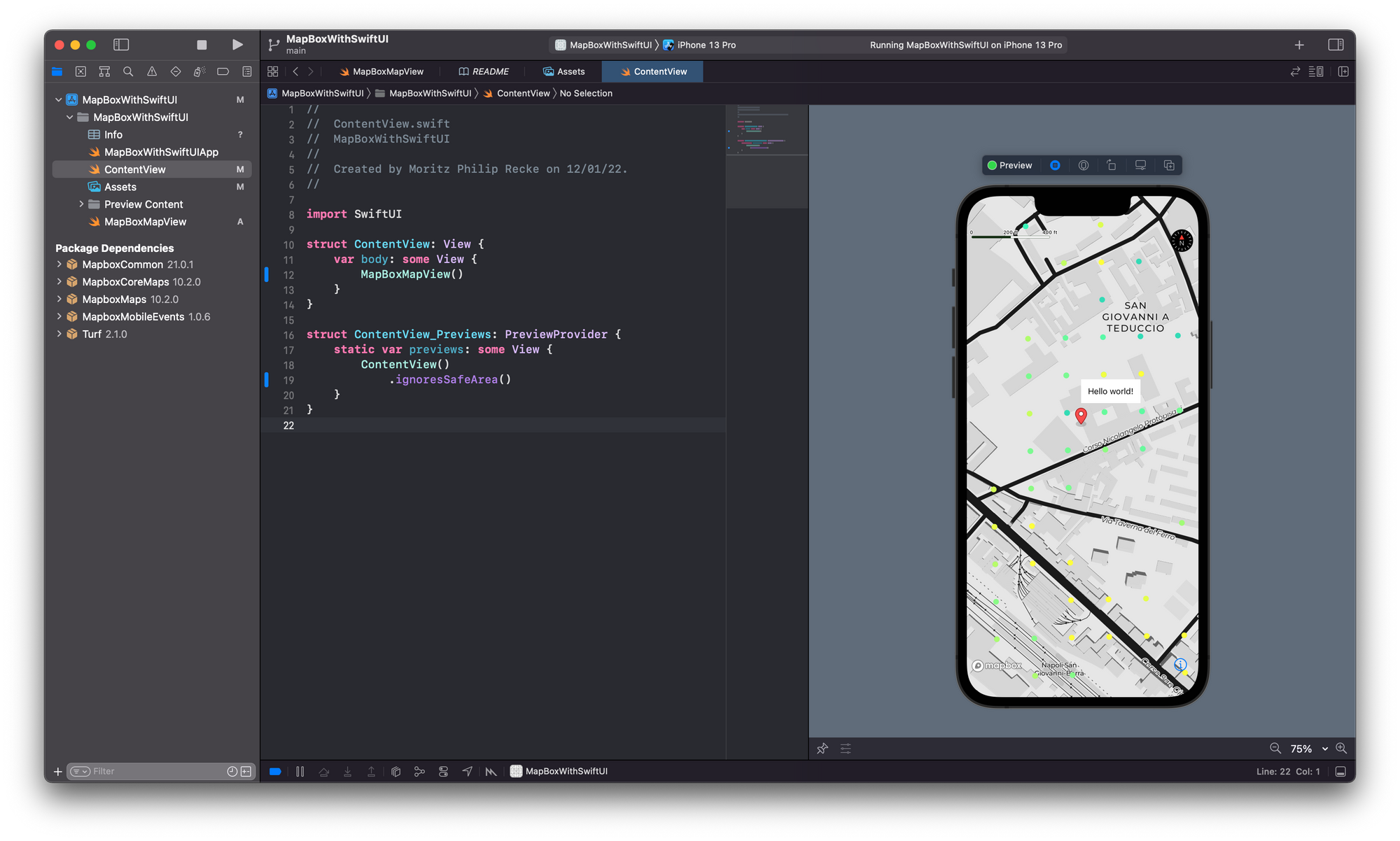Open the Library plus icon in toolbar
Image resolution: width=1400 pixels, height=841 pixels.
pyautogui.click(x=1298, y=44)
